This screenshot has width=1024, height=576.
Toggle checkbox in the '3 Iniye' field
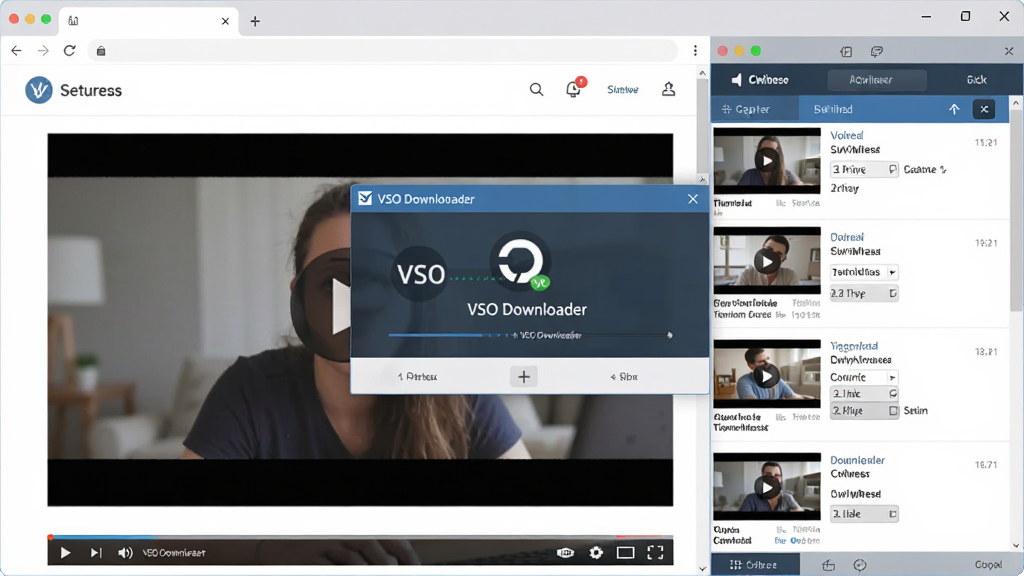click(893, 169)
